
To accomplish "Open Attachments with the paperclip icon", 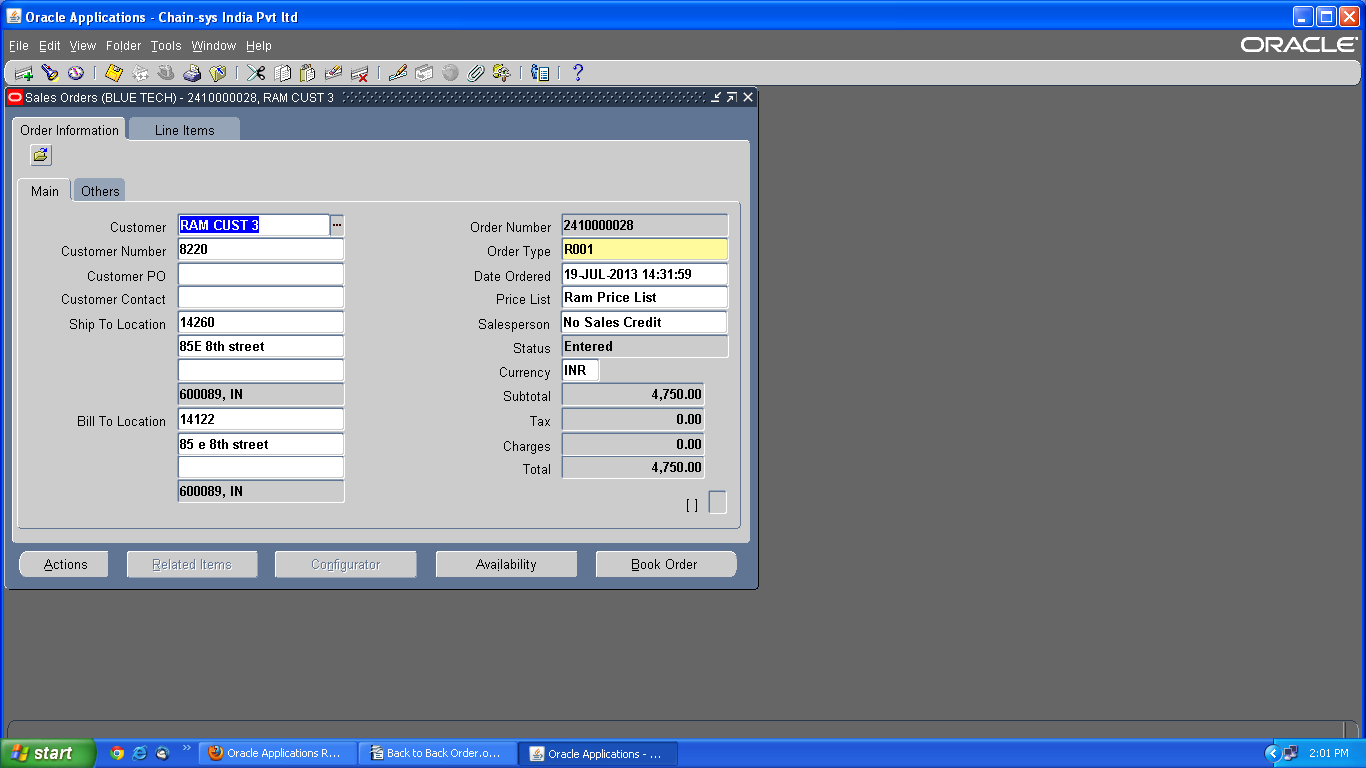I will coord(476,73).
